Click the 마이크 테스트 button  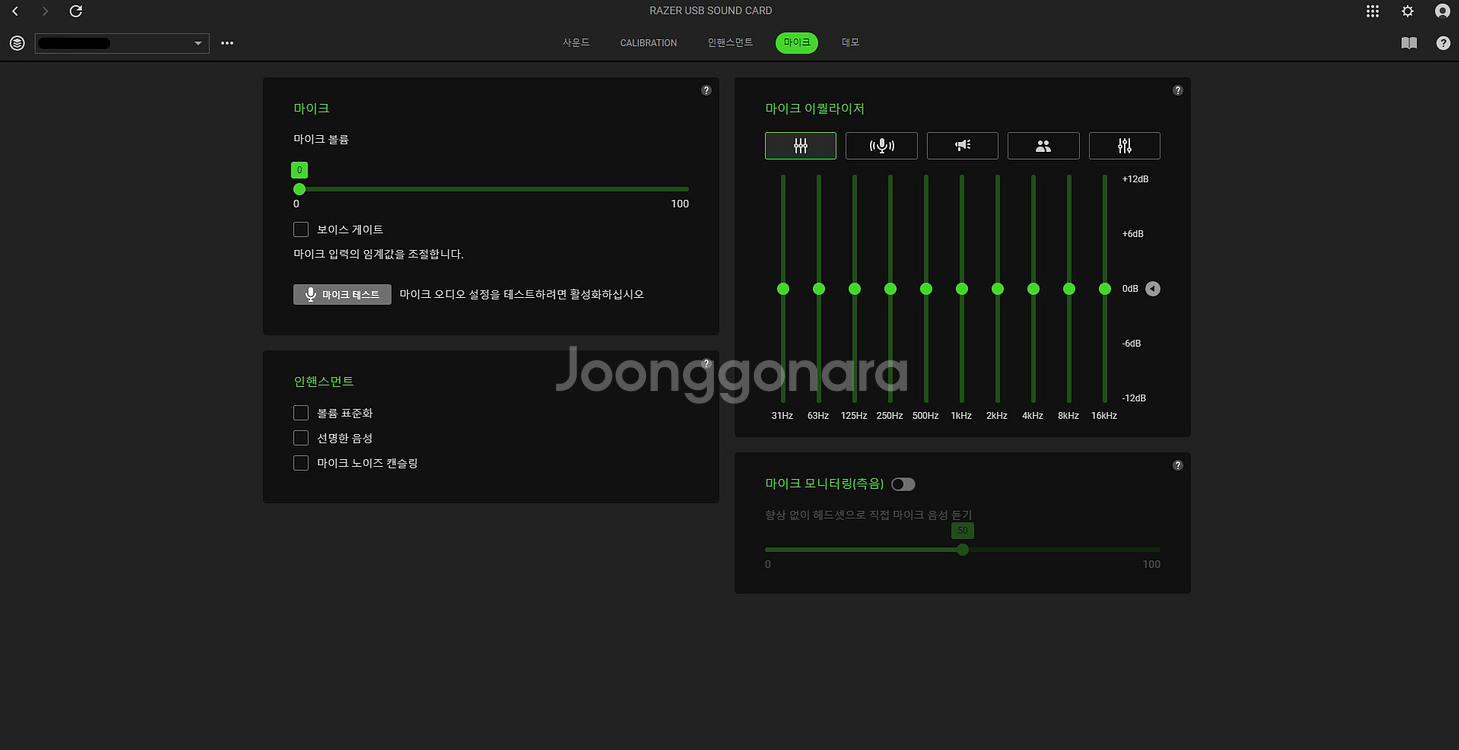tap(342, 295)
